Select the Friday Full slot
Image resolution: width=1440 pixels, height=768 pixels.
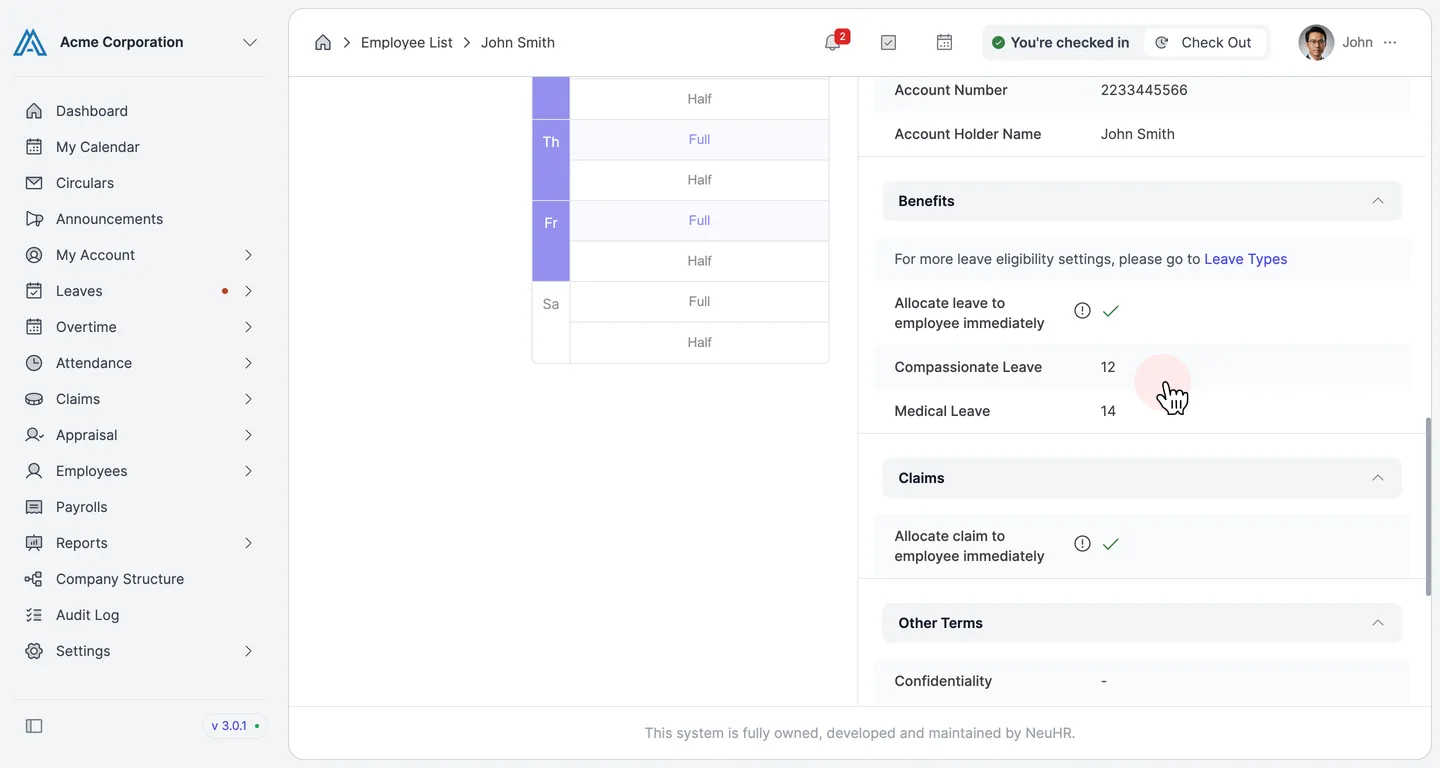click(x=699, y=221)
